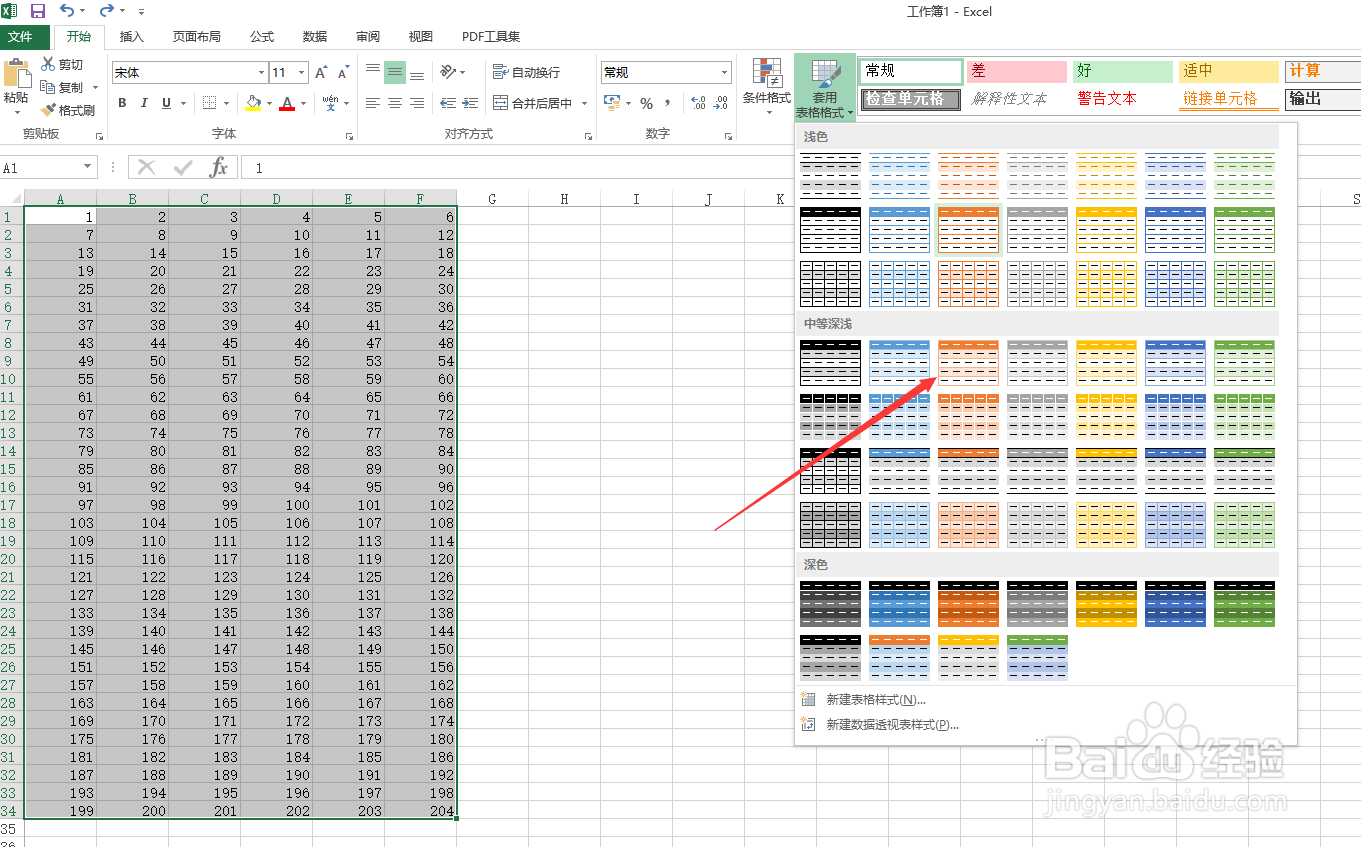
Task: Switch to the Data (数据) tab
Action: point(315,36)
